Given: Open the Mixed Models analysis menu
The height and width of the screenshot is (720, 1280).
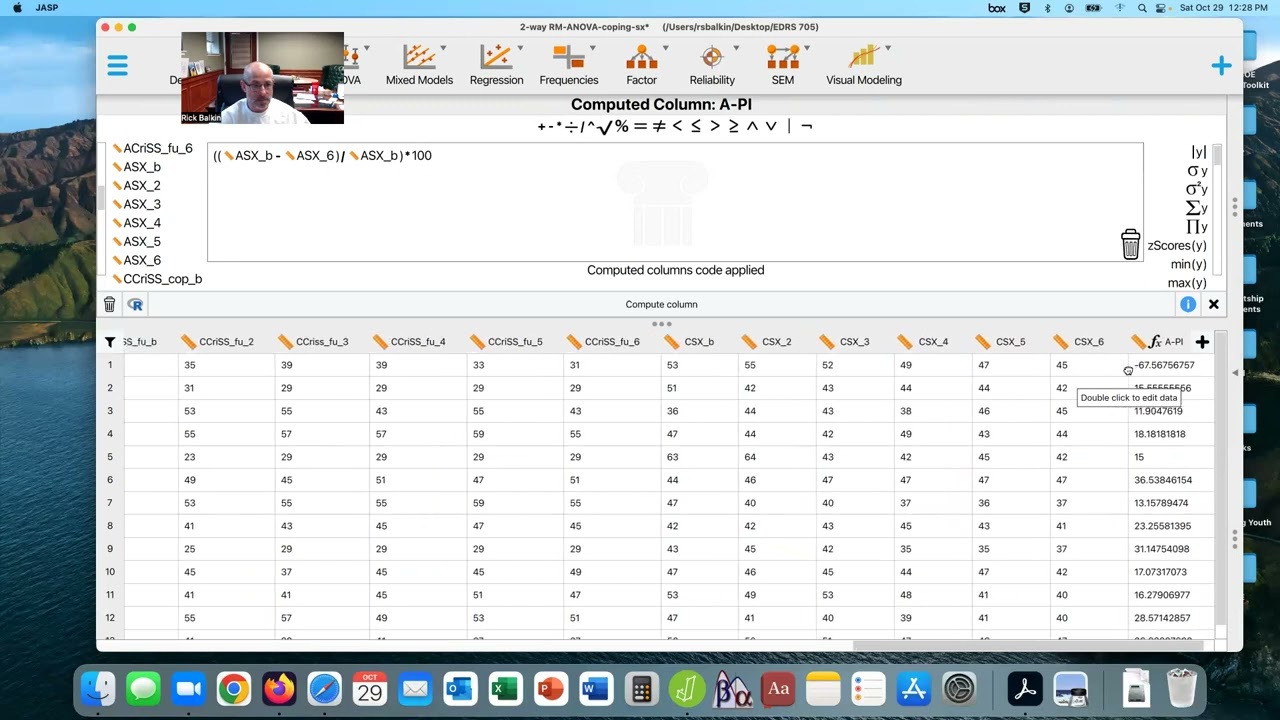Looking at the screenshot, I should [x=419, y=65].
